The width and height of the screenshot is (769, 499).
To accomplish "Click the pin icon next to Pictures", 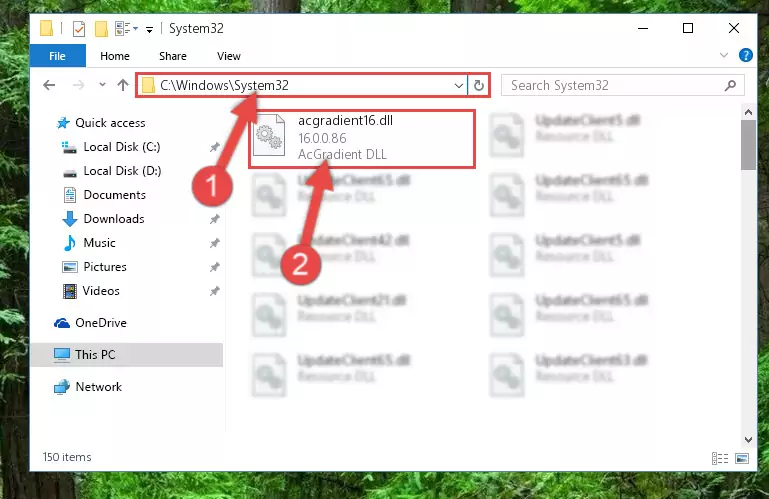I will pos(214,267).
